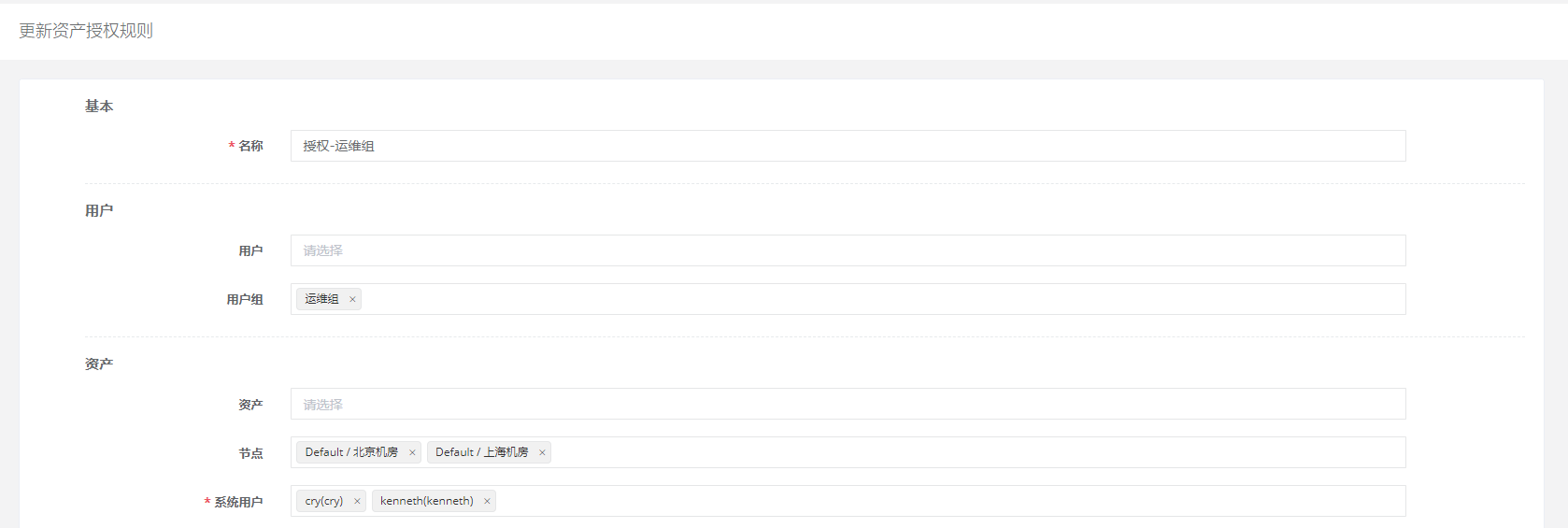Viewport: 1568px width, 528px height.
Task: Click the 基本 section heading
Action: (99, 107)
